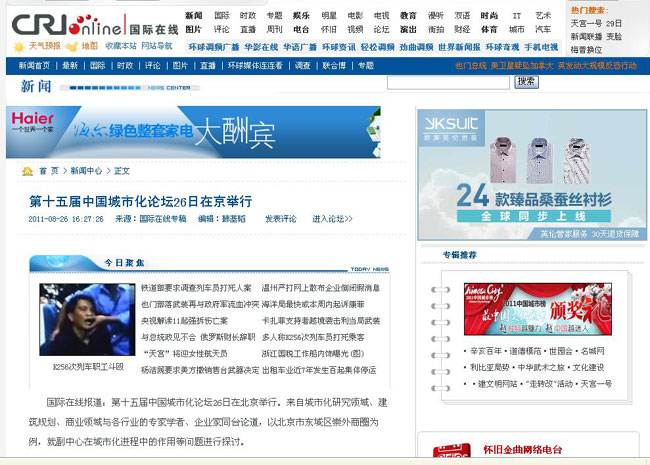Open 教育 in top navigation
The image size is (650, 465).
click(x=408, y=16)
